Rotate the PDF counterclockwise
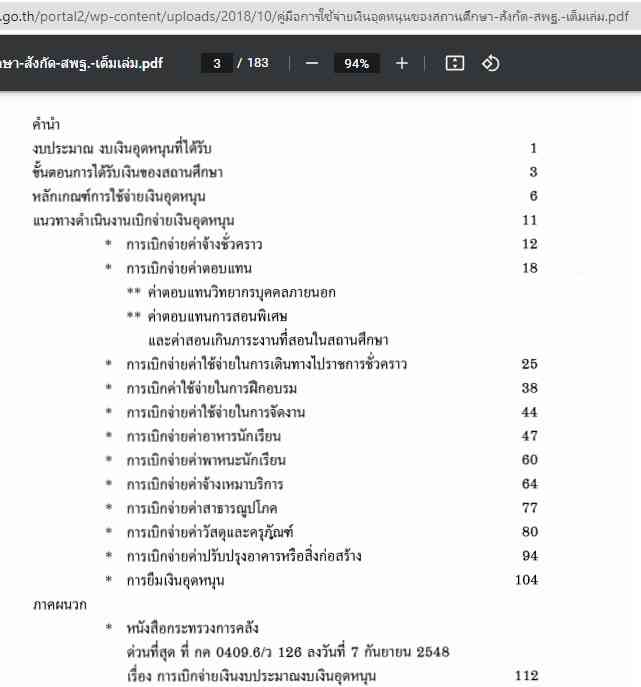The image size is (641, 687). (x=490, y=63)
